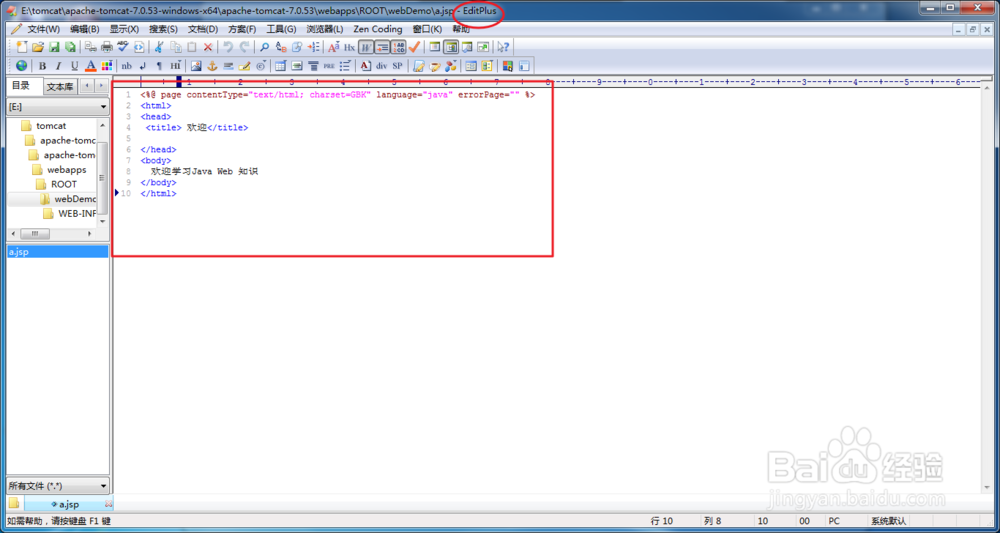Open browser preview with the globe icon
1000x533 pixels.
[22, 66]
